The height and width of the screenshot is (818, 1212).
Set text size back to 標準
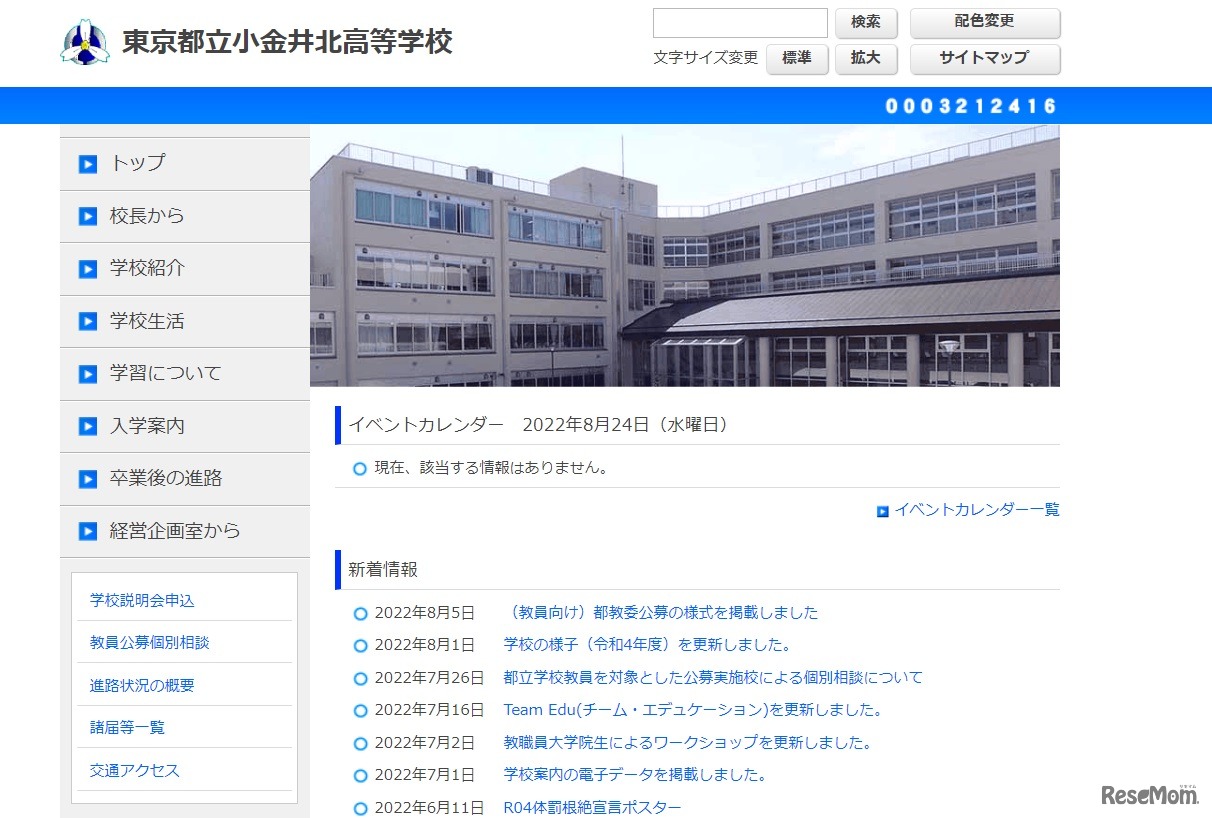coord(797,59)
